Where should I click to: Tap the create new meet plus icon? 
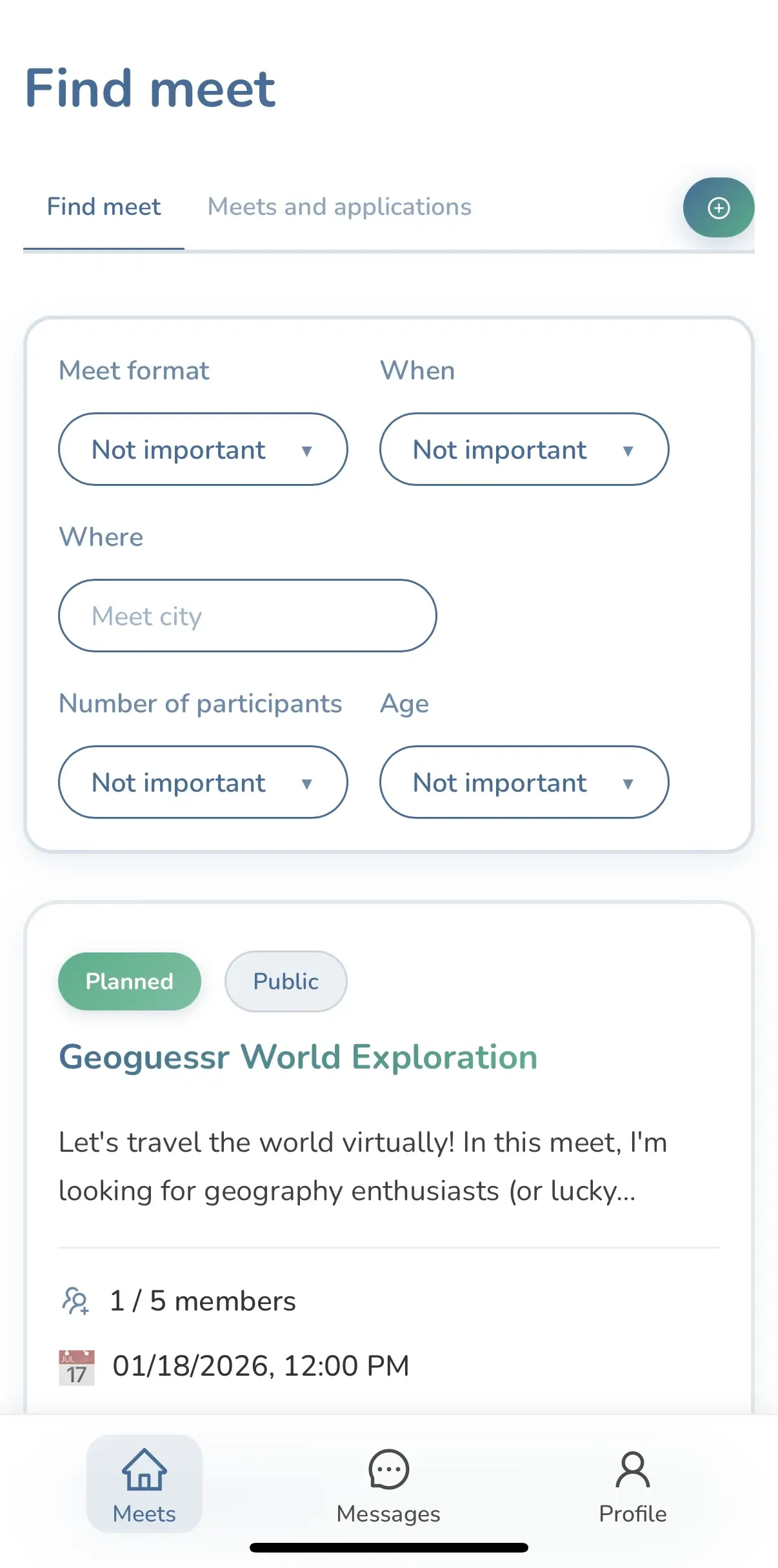pyautogui.click(x=719, y=207)
